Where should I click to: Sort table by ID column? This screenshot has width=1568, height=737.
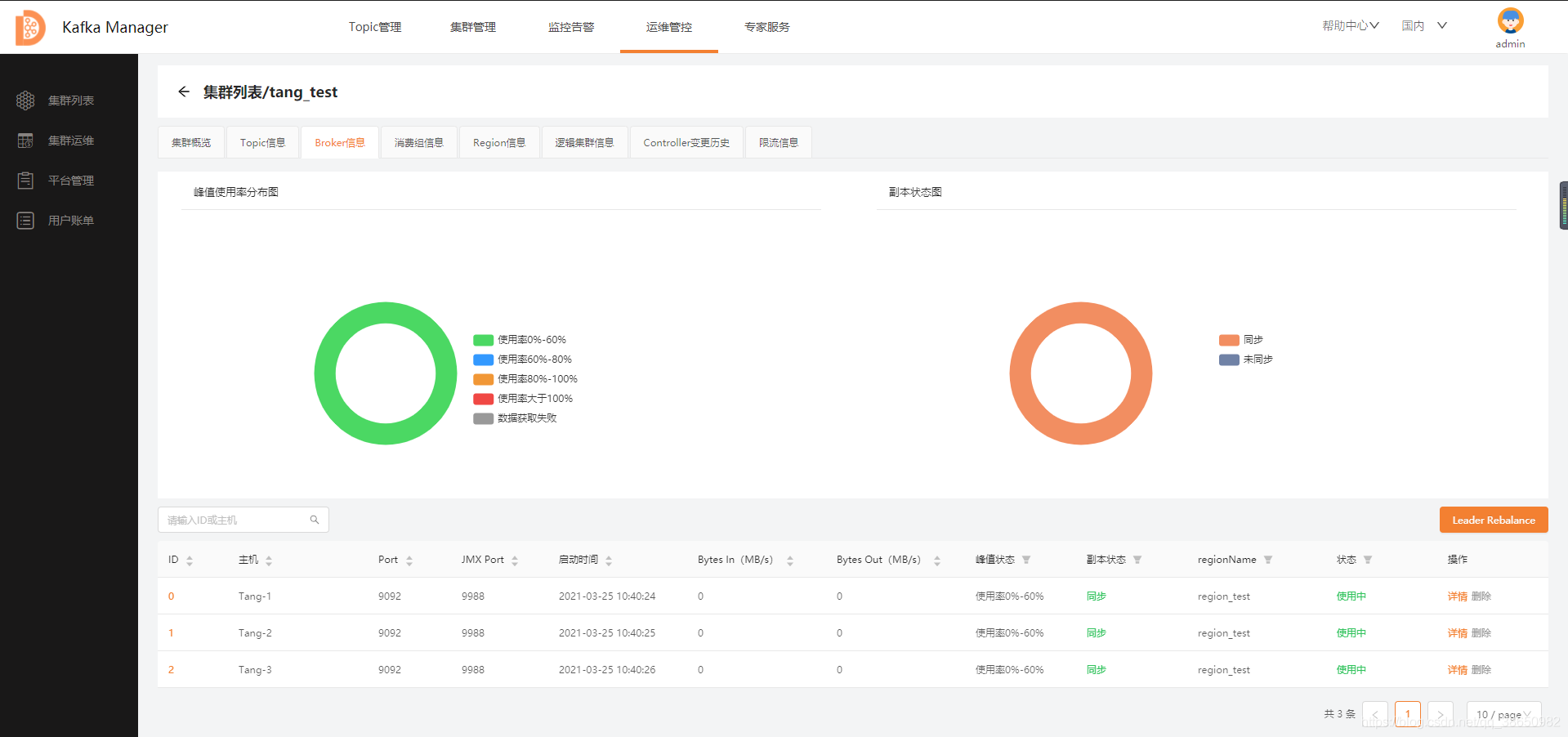[x=190, y=561]
